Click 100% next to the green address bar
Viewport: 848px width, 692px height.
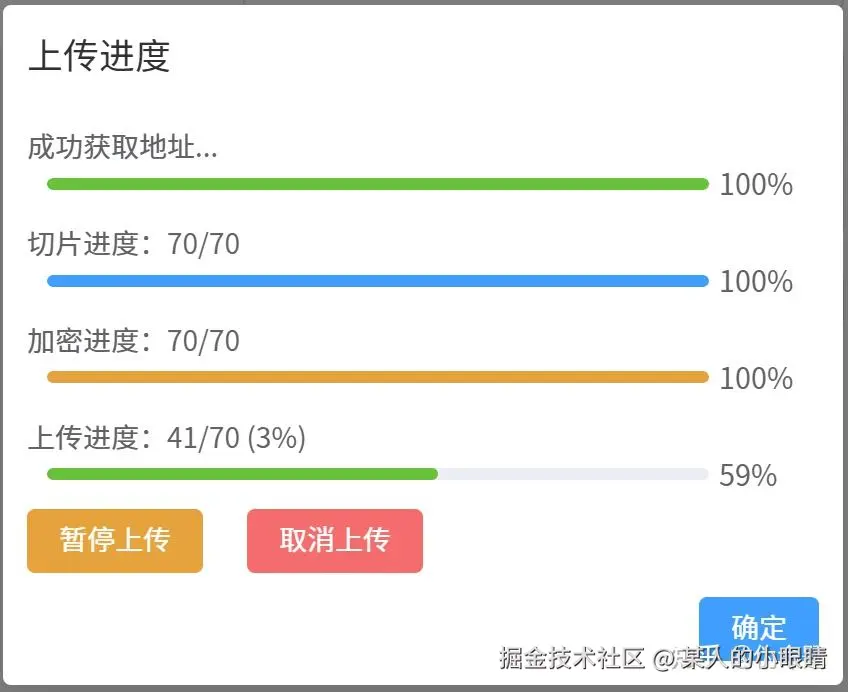pyautogui.click(x=756, y=185)
